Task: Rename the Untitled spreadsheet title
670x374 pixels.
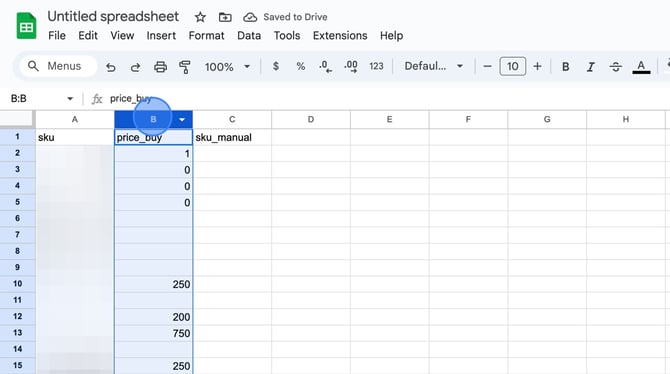Action: (113, 17)
